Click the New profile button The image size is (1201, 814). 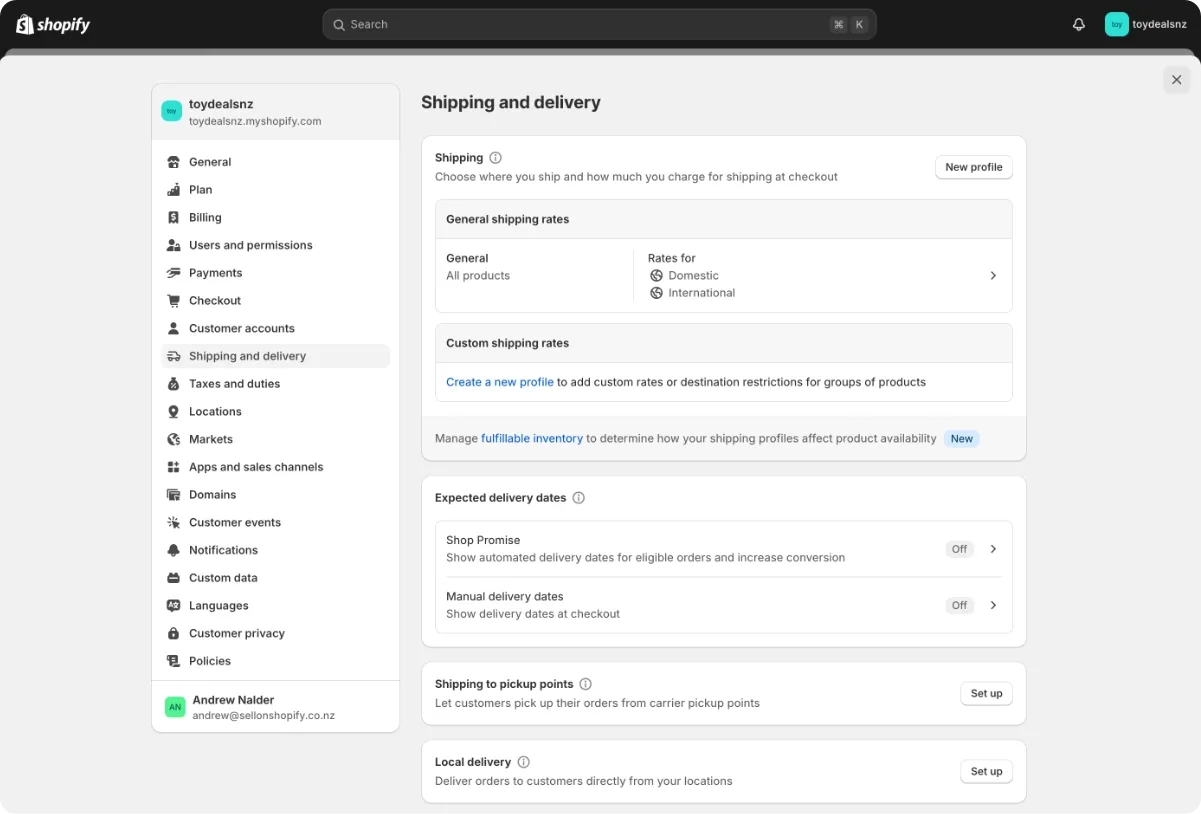pyautogui.click(x=974, y=167)
